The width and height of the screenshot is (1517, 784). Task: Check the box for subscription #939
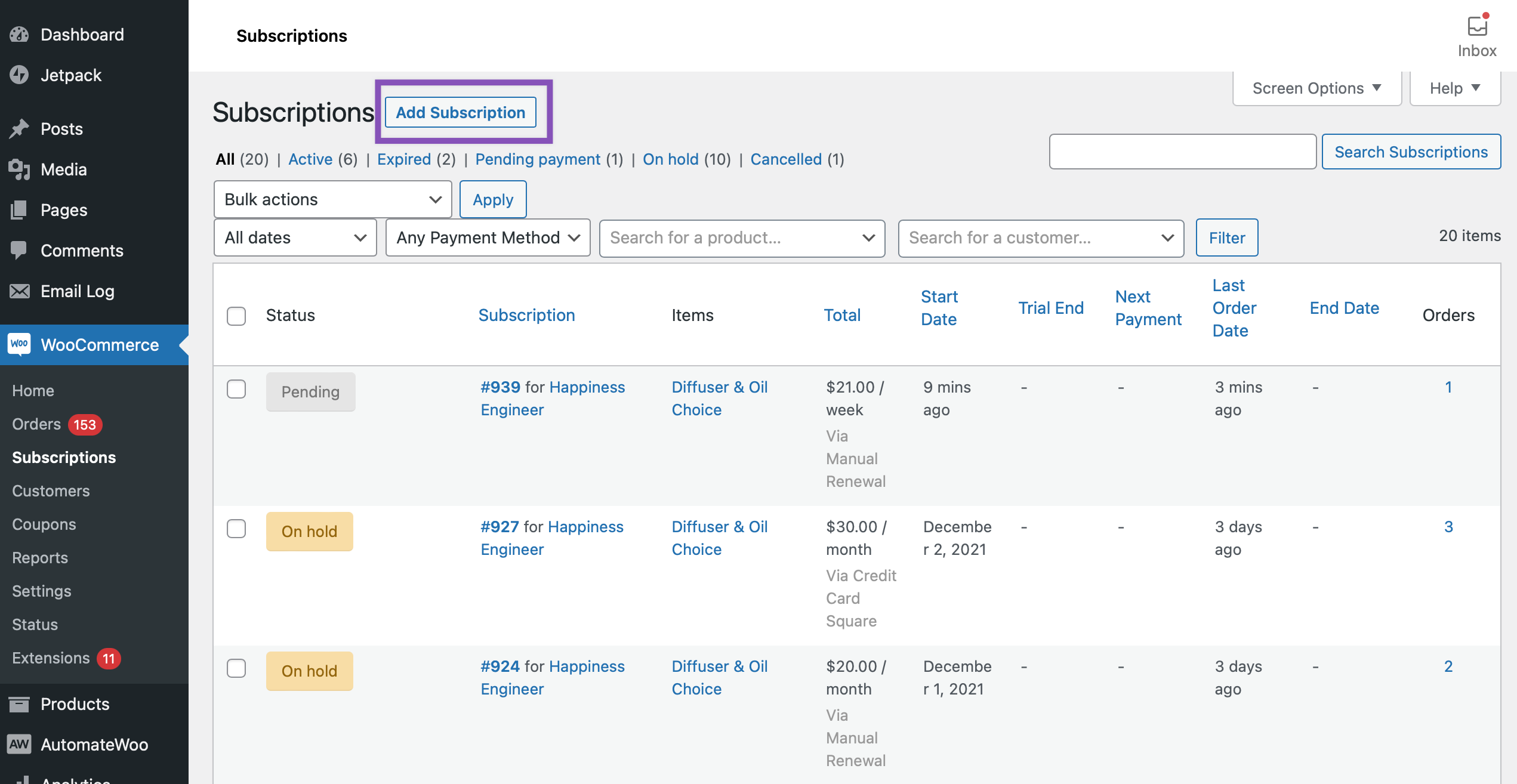click(x=236, y=389)
